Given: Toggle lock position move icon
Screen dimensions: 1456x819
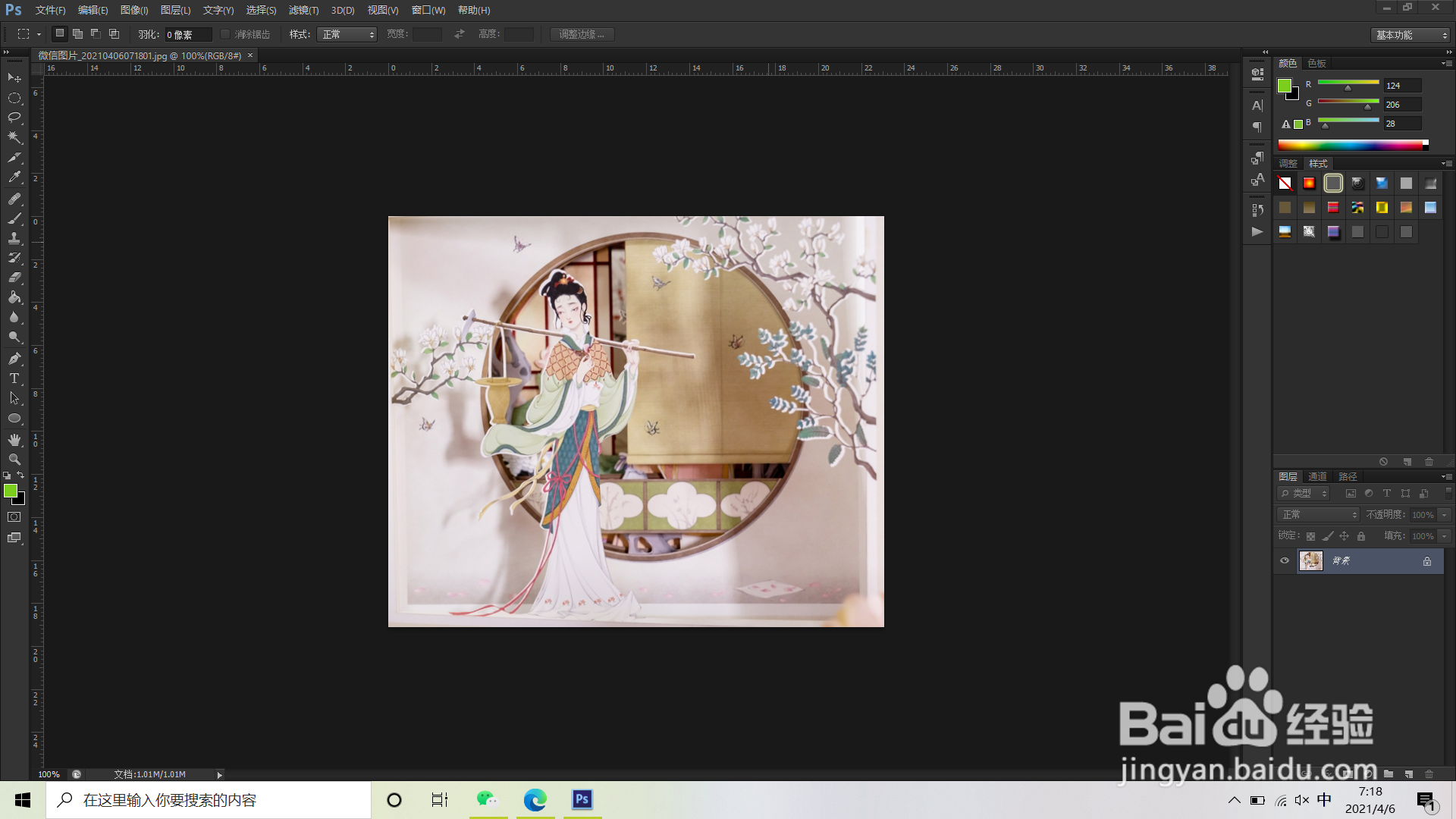Looking at the screenshot, I should (x=1345, y=536).
